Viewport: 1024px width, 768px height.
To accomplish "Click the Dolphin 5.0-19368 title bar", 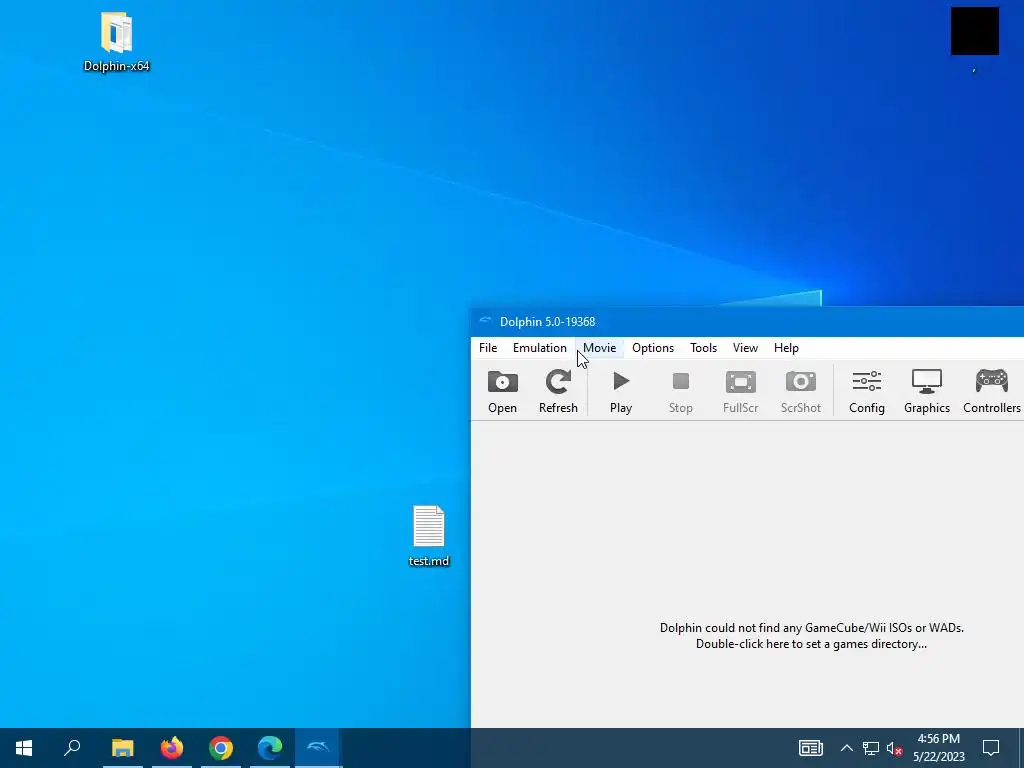I will [x=747, y=321].
